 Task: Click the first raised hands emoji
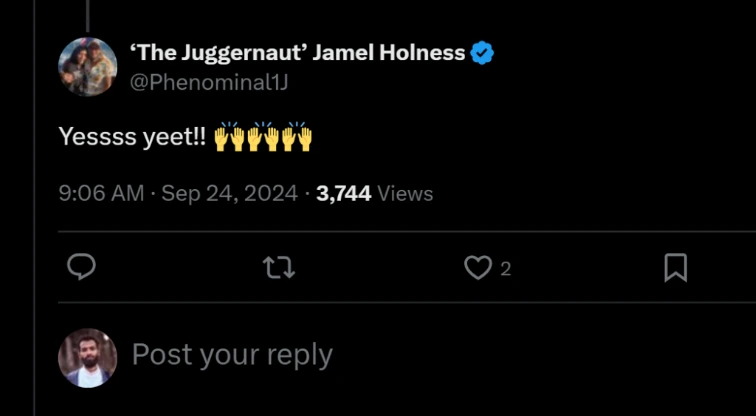tap(230, 137)
